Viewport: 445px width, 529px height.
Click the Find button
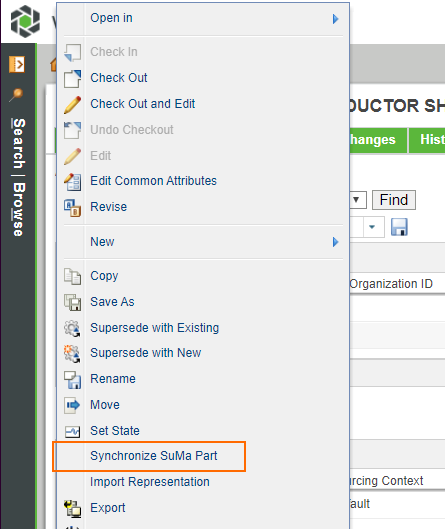(394, 200)
